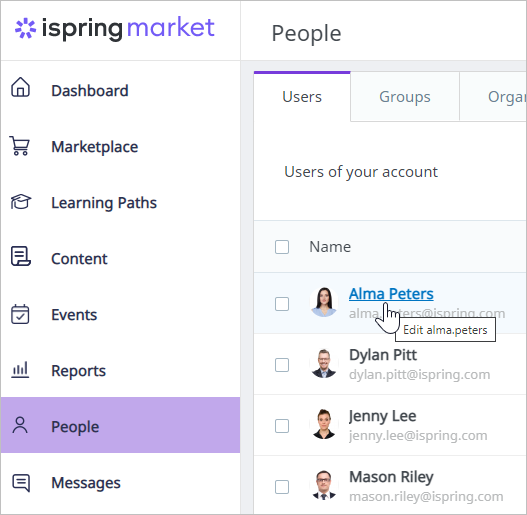The image size is (527, 515).
Task: Navigate to Content section
Action: pyautogui.click(x=120, y=259)
